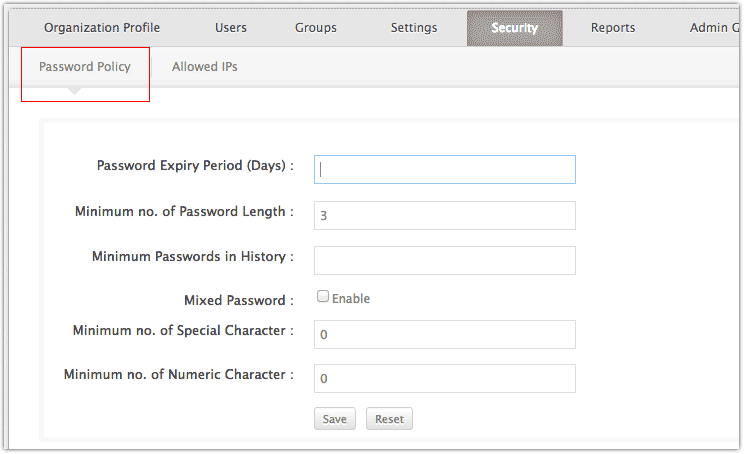The width and height of the screenshot is (744, 454).
Task: Switch to the Users tab
Action: 231,28
